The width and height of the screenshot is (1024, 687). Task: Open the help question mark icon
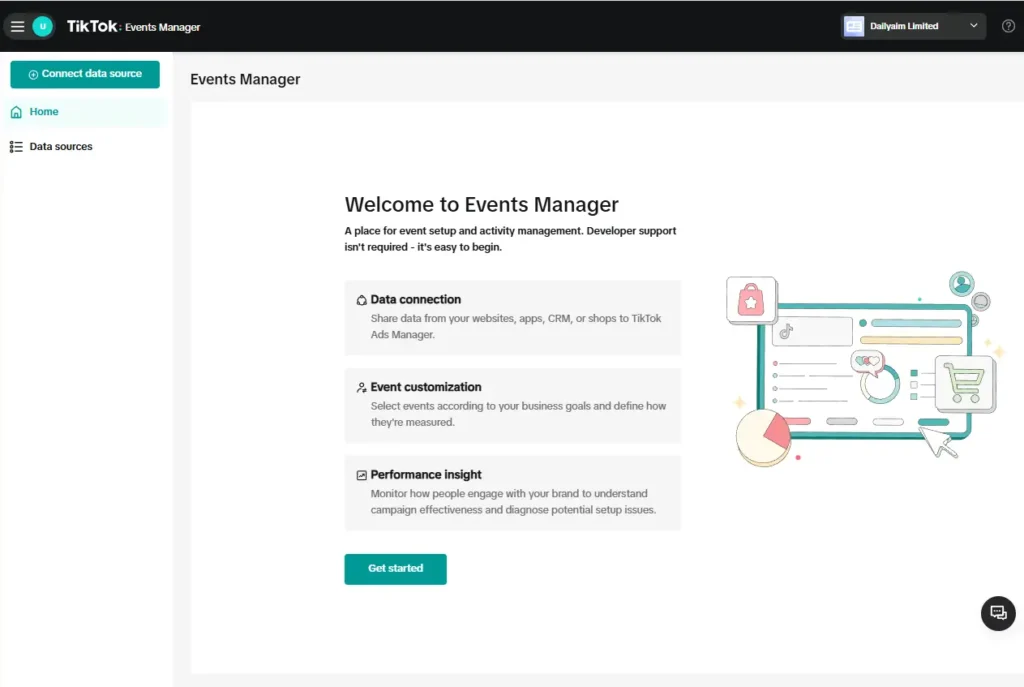coord(1008,26)
